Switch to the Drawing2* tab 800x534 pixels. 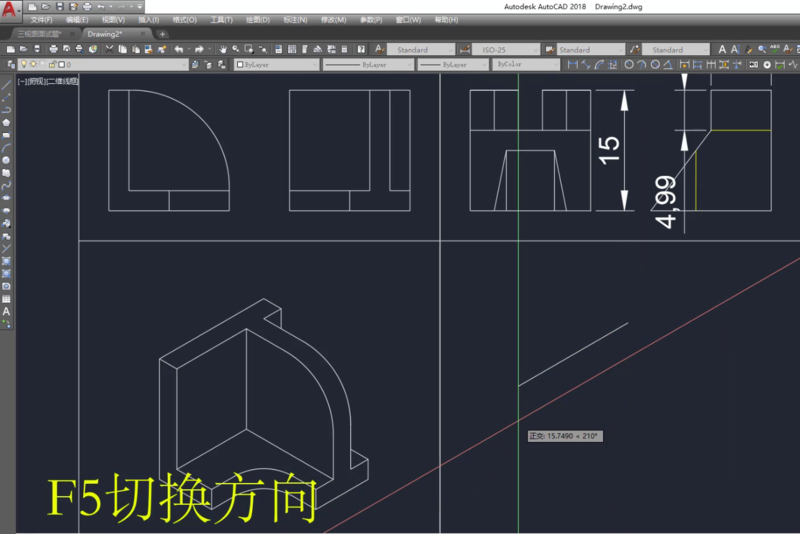point(105,33)
